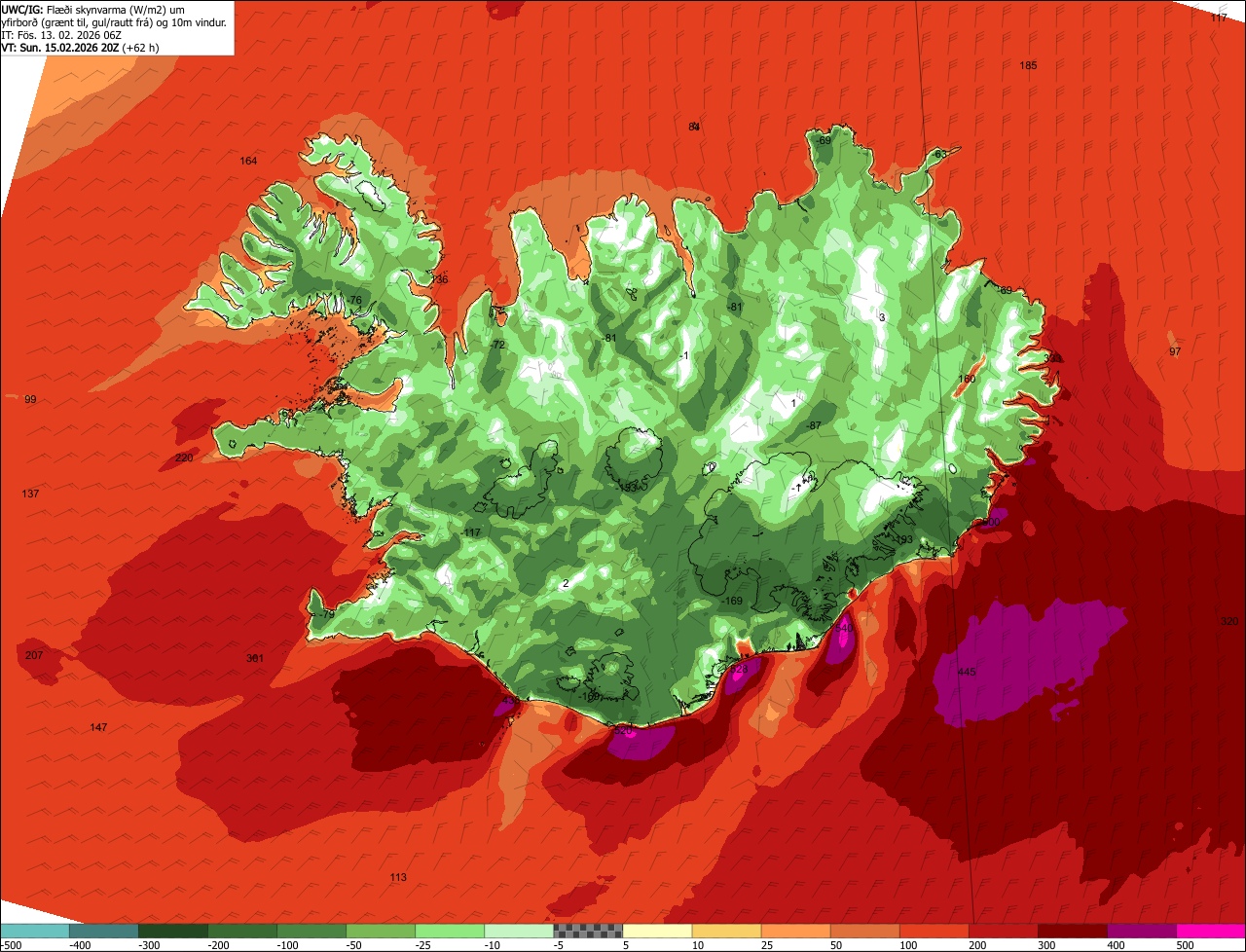Click the "185" value over northern sea
The width and height of the screenshot is (1246, 952).
(1028, 66)
